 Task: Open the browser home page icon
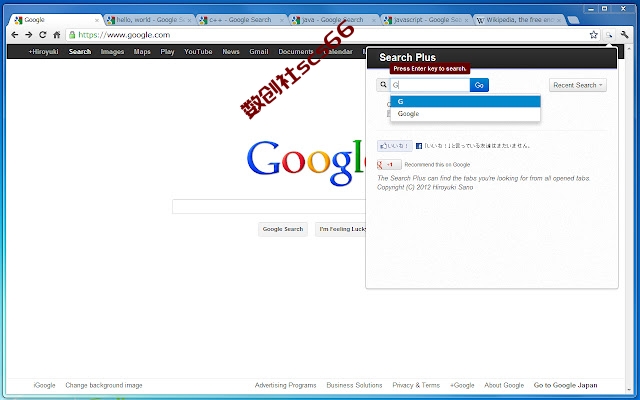(57, 35)
